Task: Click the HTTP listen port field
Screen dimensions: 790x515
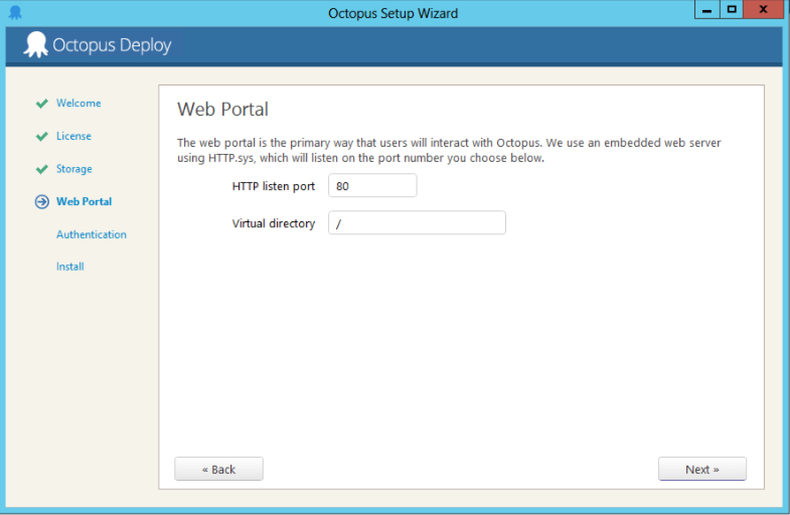Action: [372, 185]
